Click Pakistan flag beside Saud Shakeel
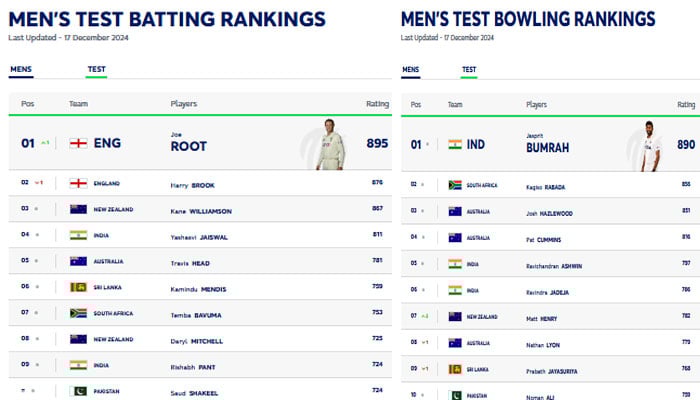This screenshot has height=400, width=700. point(78,390)
